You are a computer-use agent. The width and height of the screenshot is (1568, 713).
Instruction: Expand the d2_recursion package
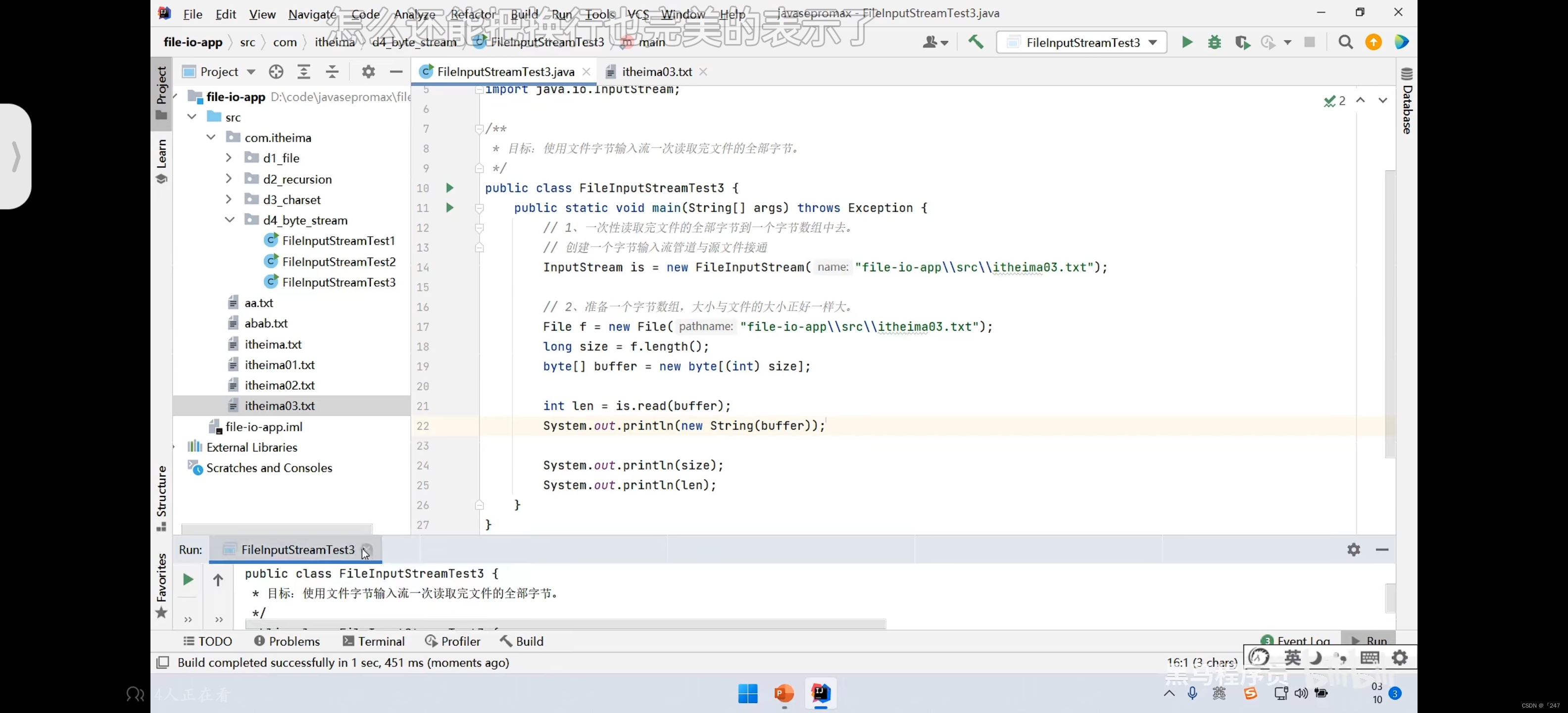coord(229,178)
